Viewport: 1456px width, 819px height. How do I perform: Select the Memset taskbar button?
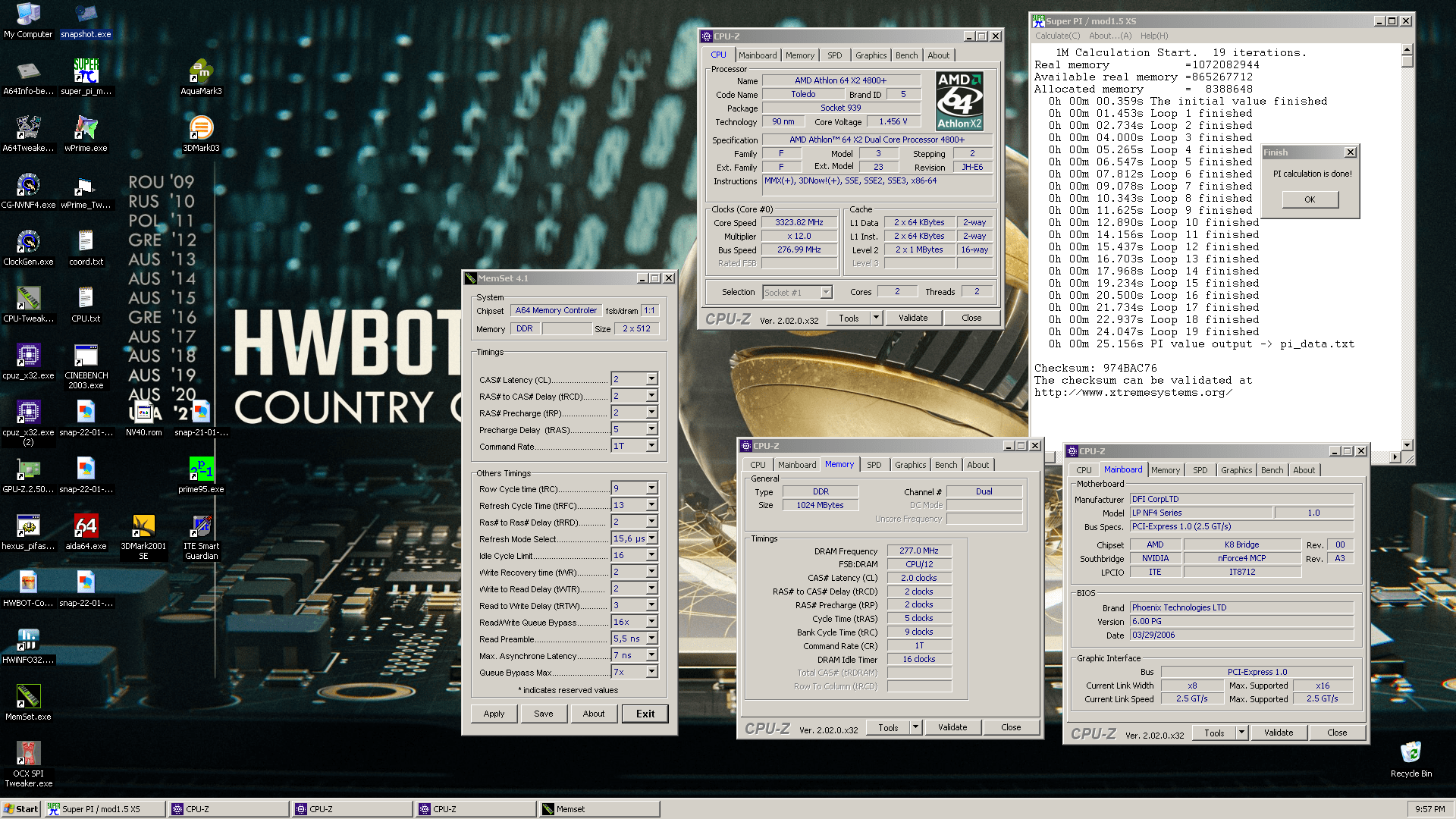click(599, 809)
